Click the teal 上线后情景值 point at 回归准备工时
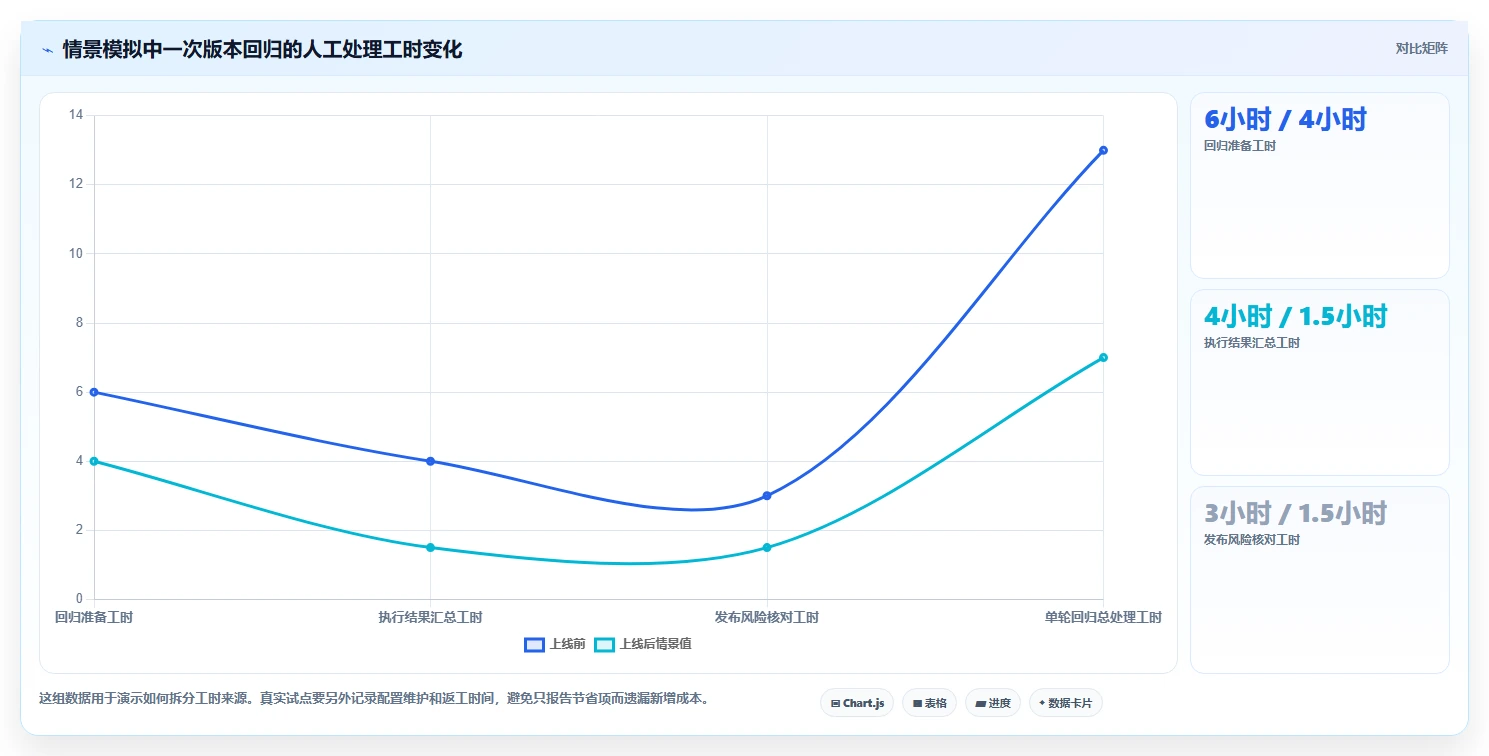Image resolution: width=1489 pixels, height=756 pixels. tap(94, 461)
